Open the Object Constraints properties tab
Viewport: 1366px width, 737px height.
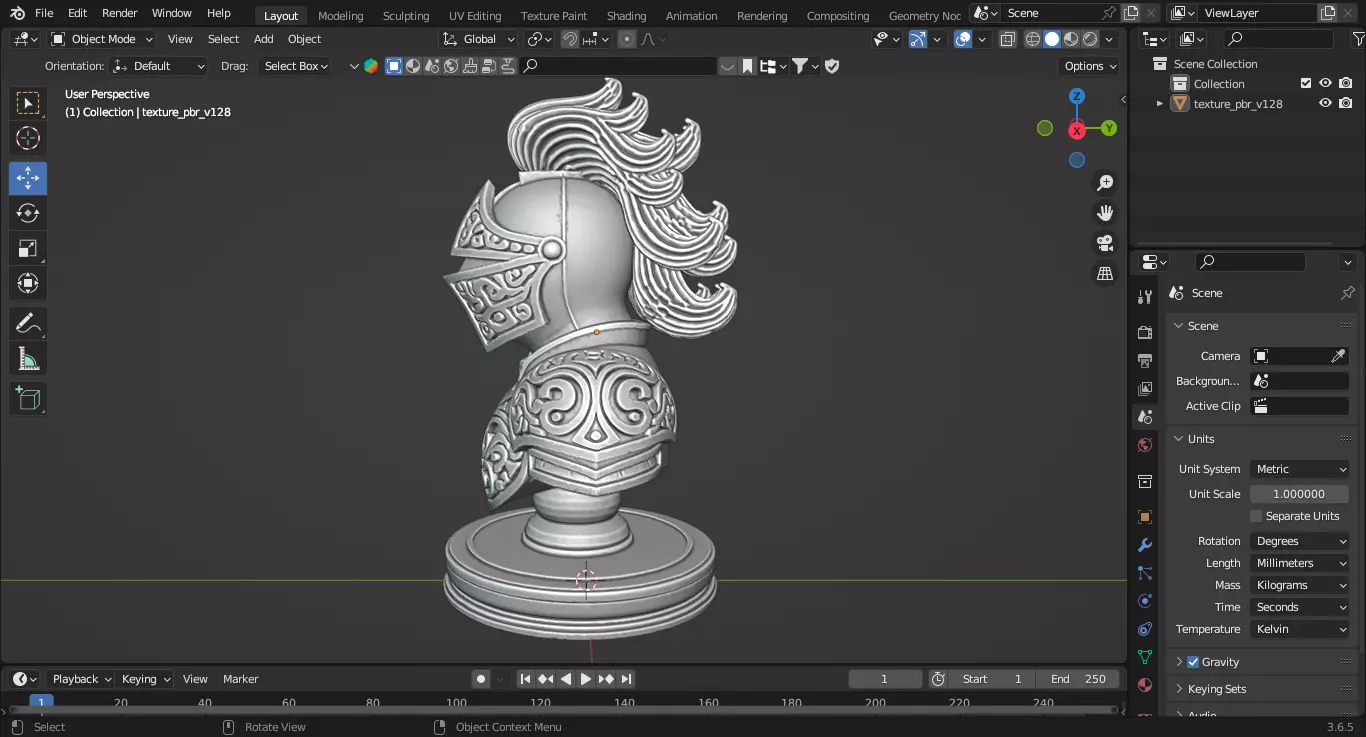[1145, 629]
